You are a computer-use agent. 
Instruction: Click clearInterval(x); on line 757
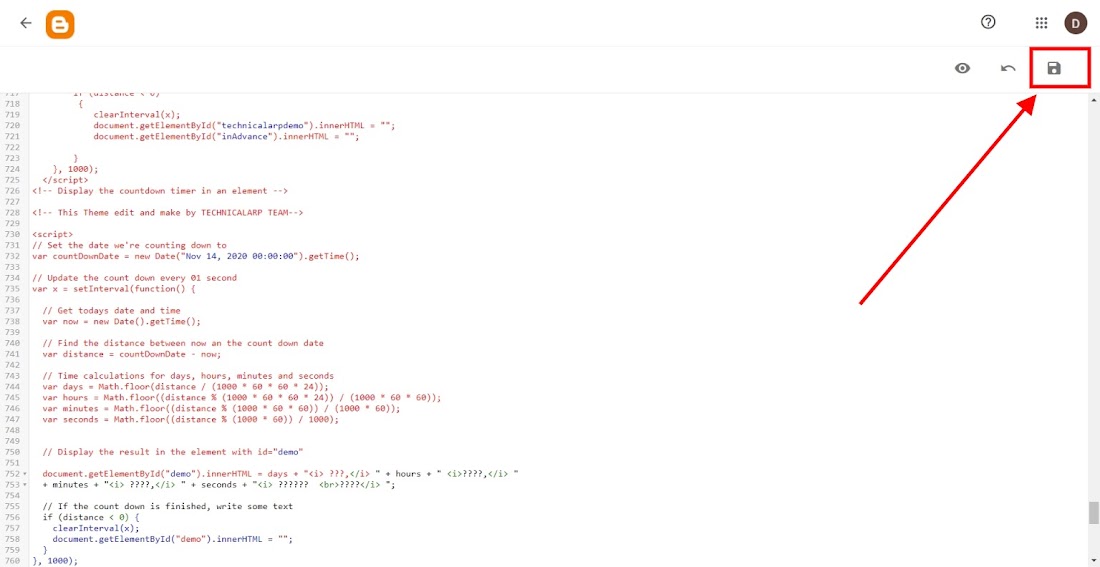(96, 528)
